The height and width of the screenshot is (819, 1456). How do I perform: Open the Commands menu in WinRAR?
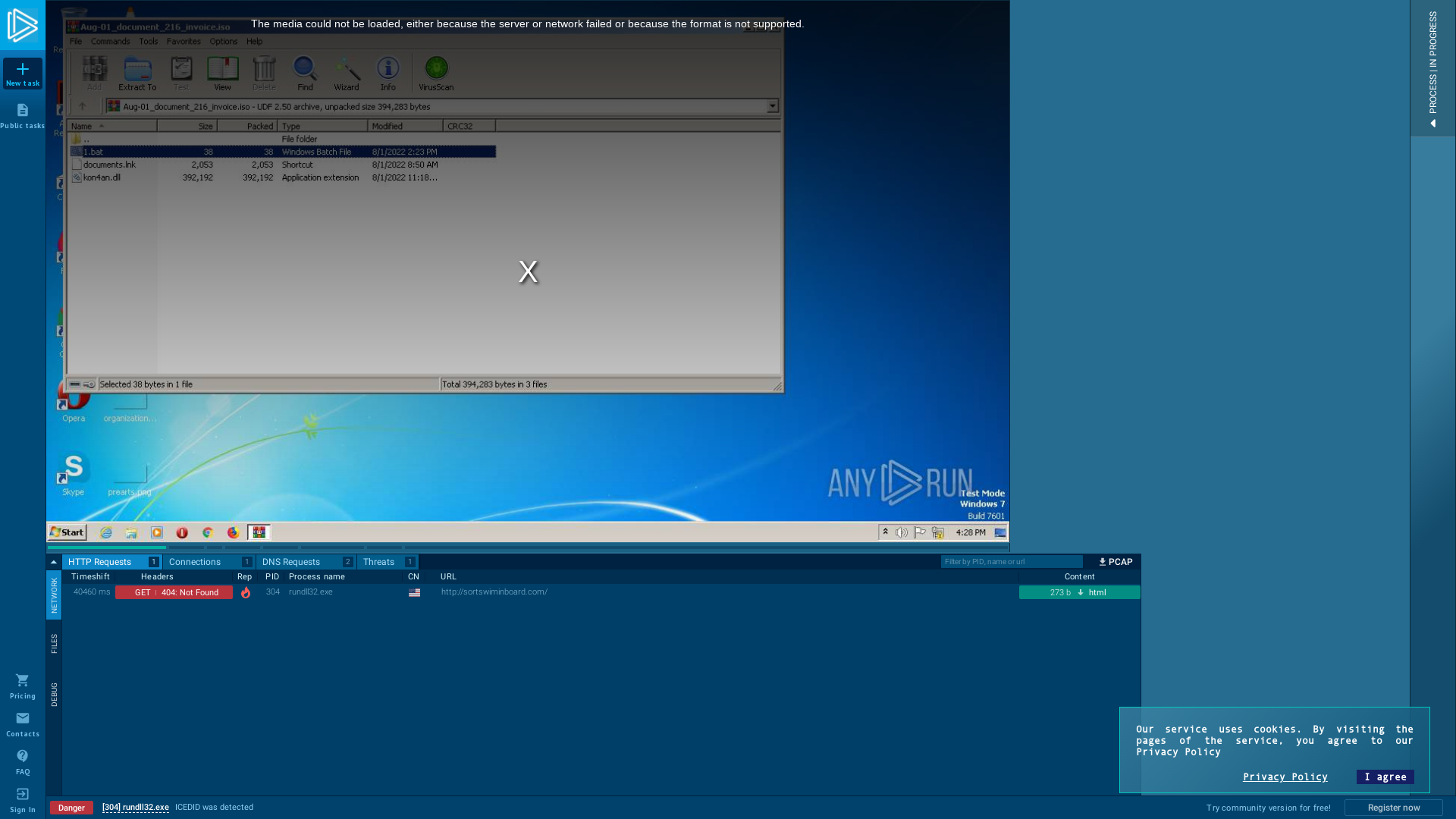[x=110, y=41]
